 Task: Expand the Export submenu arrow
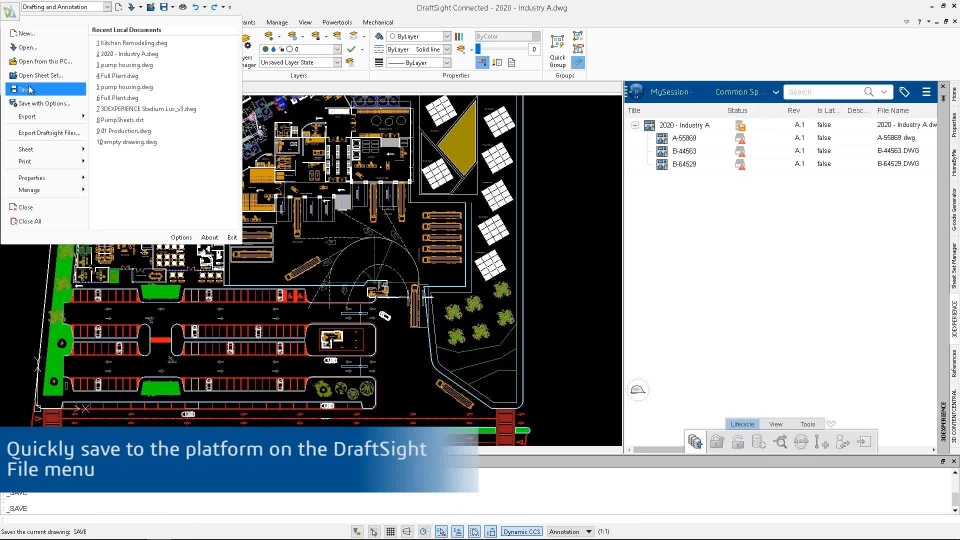83,116
